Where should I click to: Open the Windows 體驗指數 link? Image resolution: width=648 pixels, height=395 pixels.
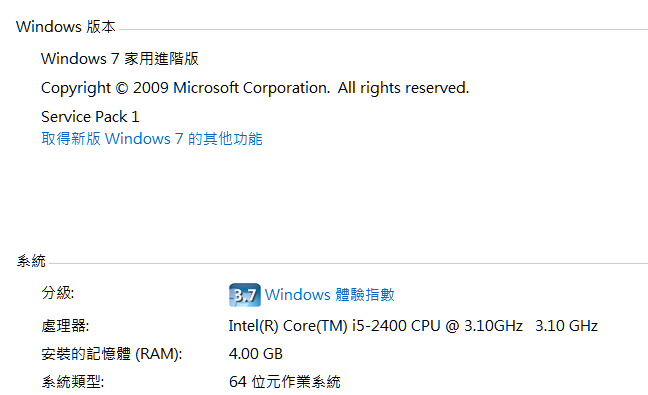329,295
